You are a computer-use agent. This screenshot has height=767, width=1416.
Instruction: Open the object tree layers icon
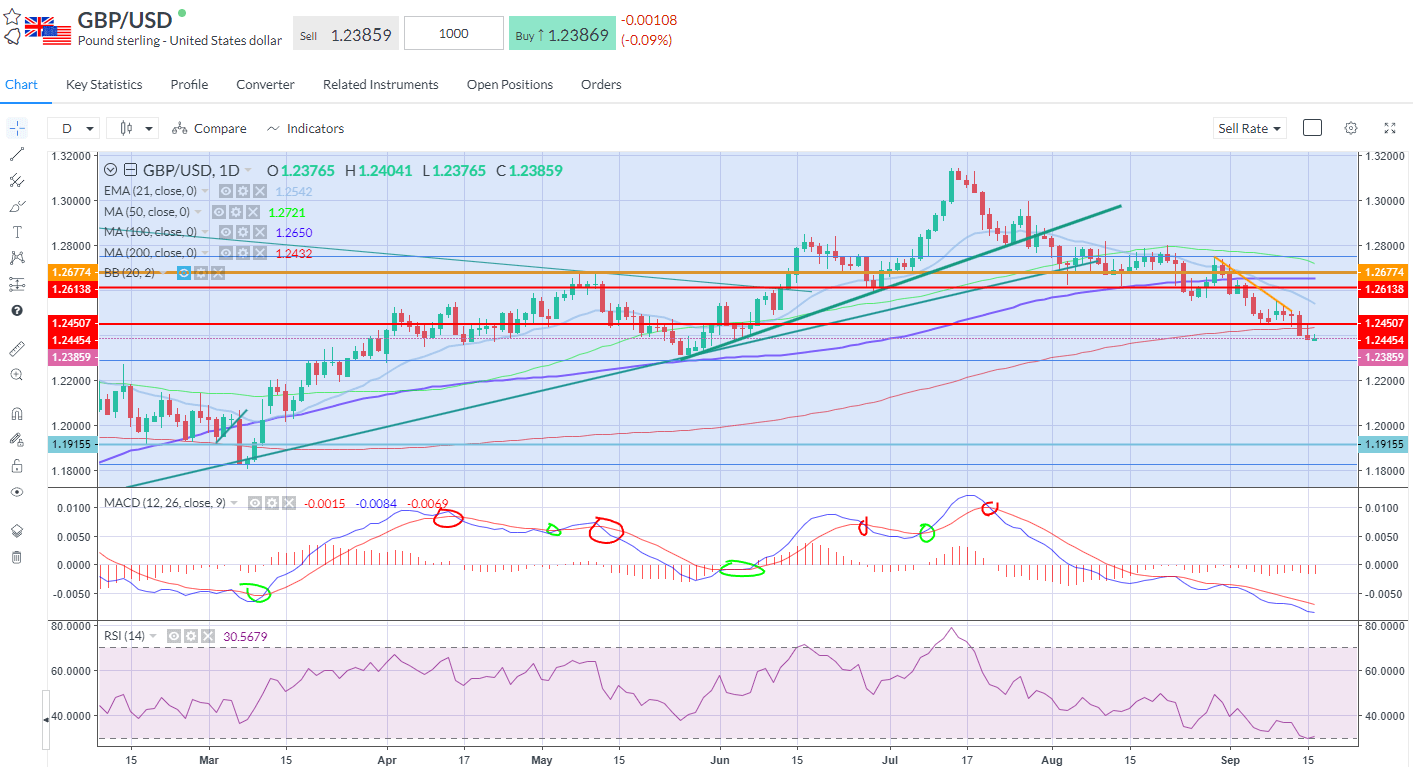coord(16,530)
